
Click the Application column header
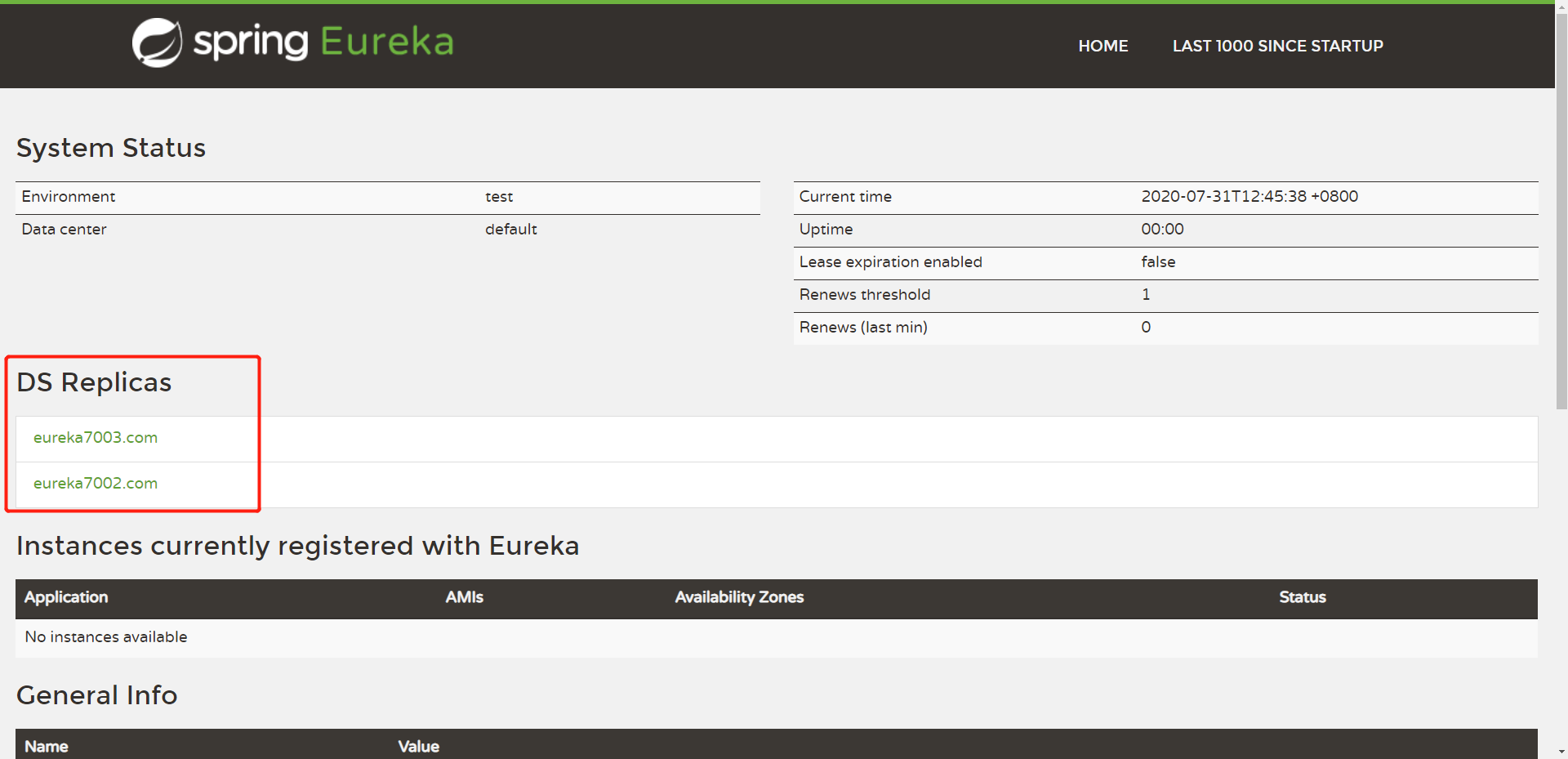[x=66, y=597]
